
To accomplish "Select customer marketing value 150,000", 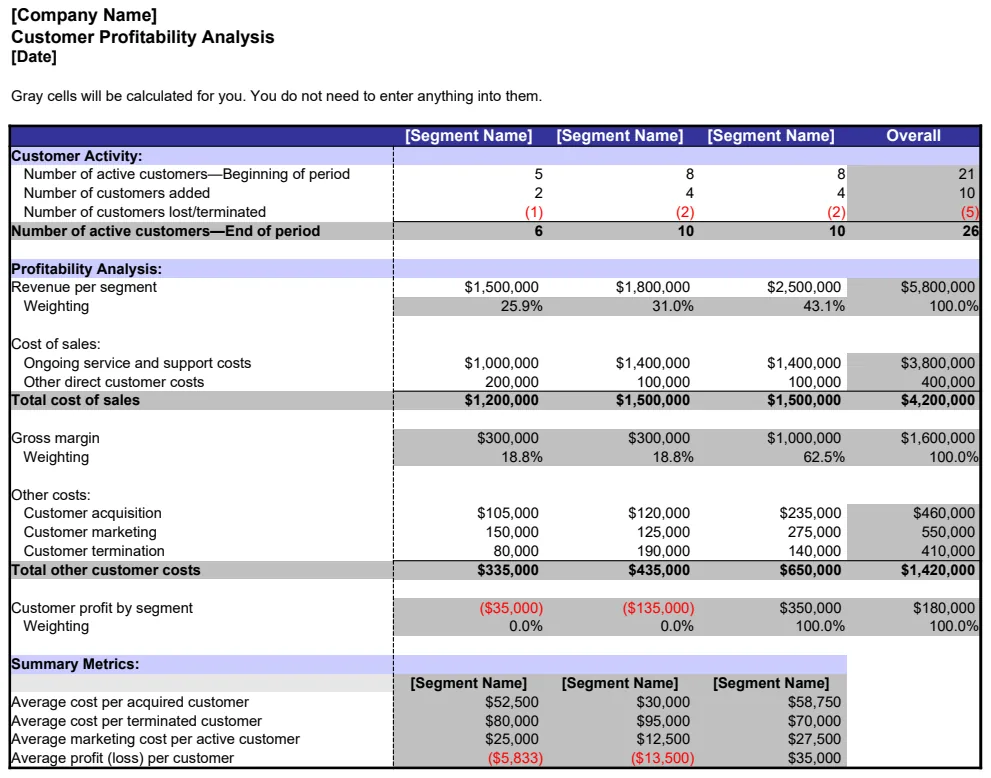I will pyautogui.click(x=512, y=533).
